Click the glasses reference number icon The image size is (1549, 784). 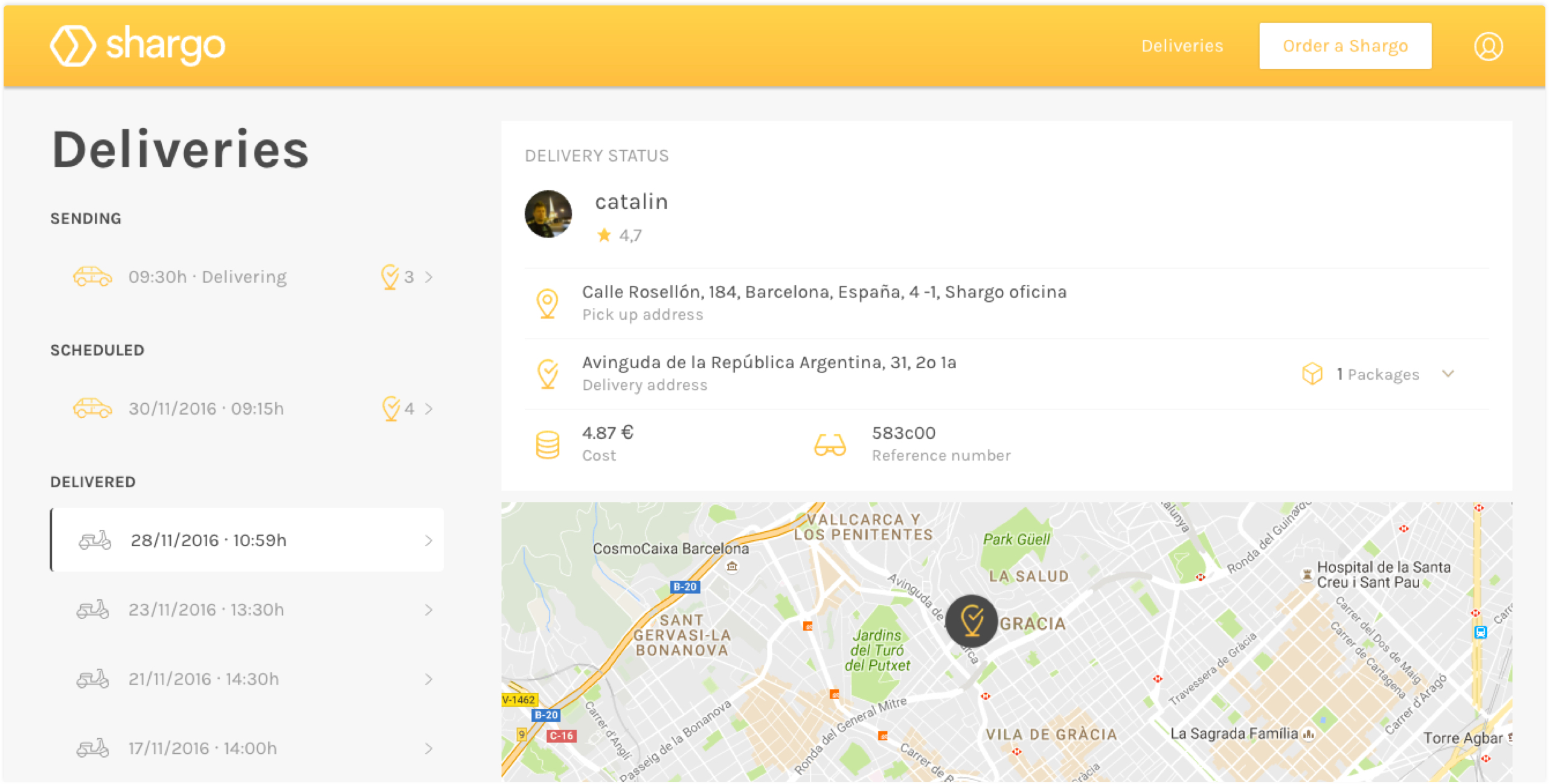tap(830, 445)
